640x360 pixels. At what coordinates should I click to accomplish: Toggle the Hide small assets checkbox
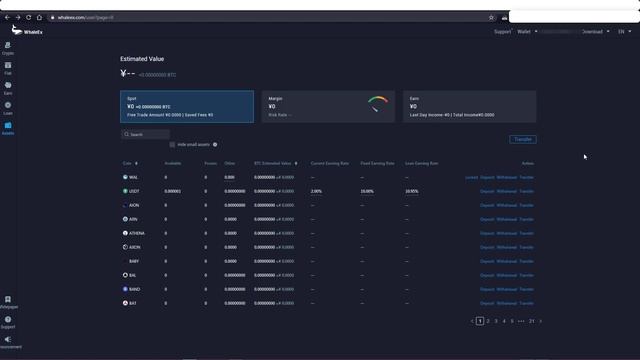[172, 144]
